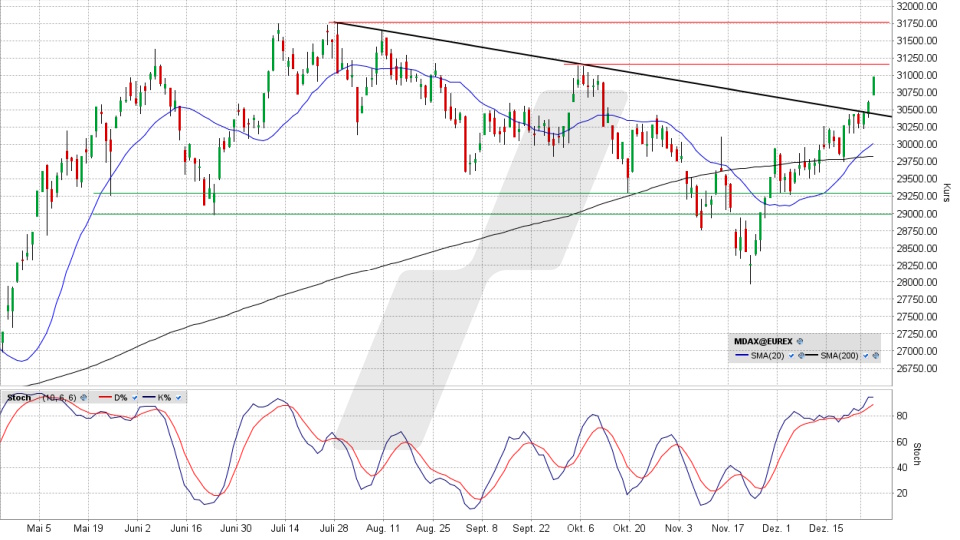
Task: Uncheck the K% line checkbox
Action: (178, 397)
